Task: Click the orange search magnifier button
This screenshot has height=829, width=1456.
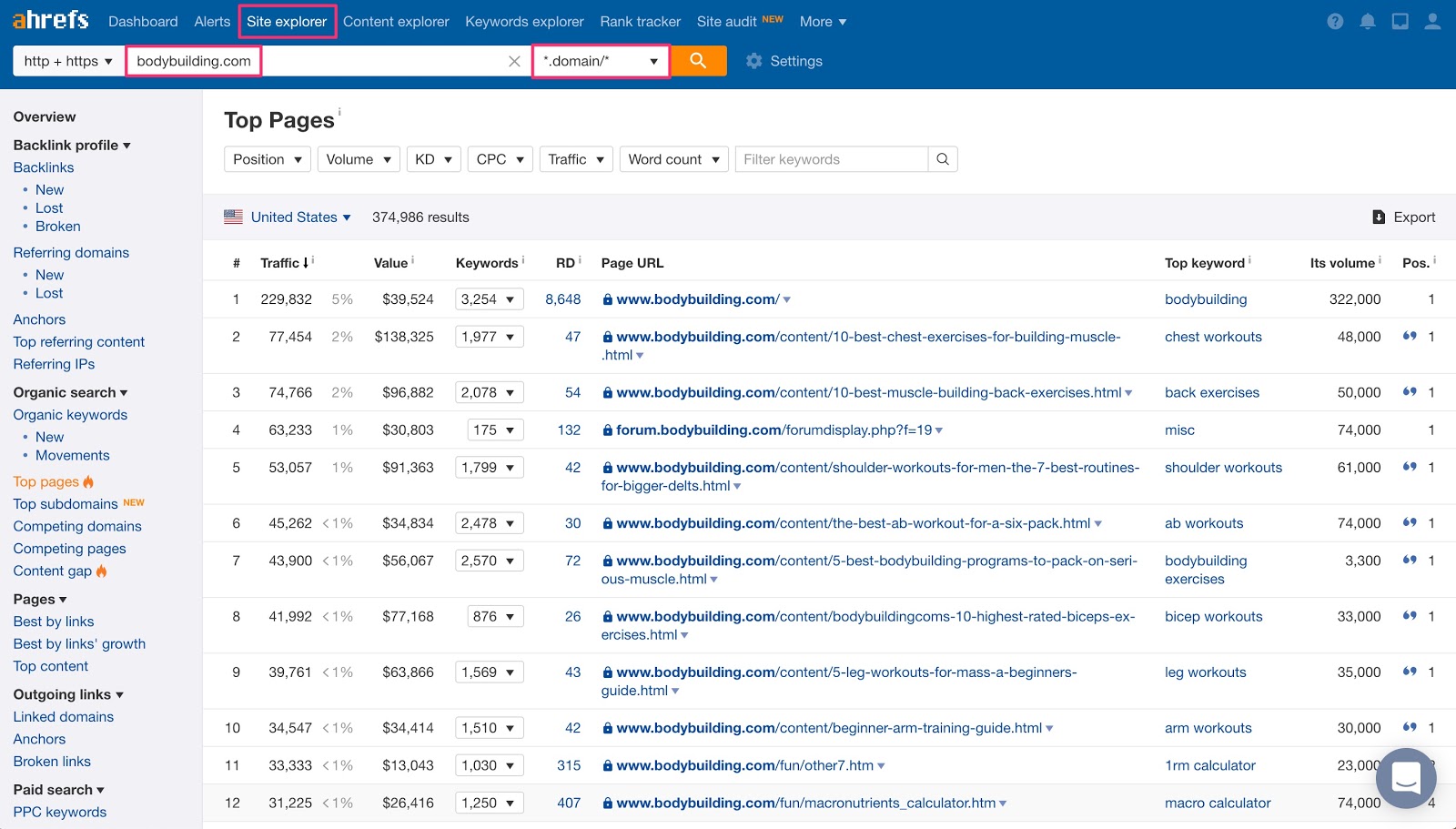Action: (x=698, y=61)
